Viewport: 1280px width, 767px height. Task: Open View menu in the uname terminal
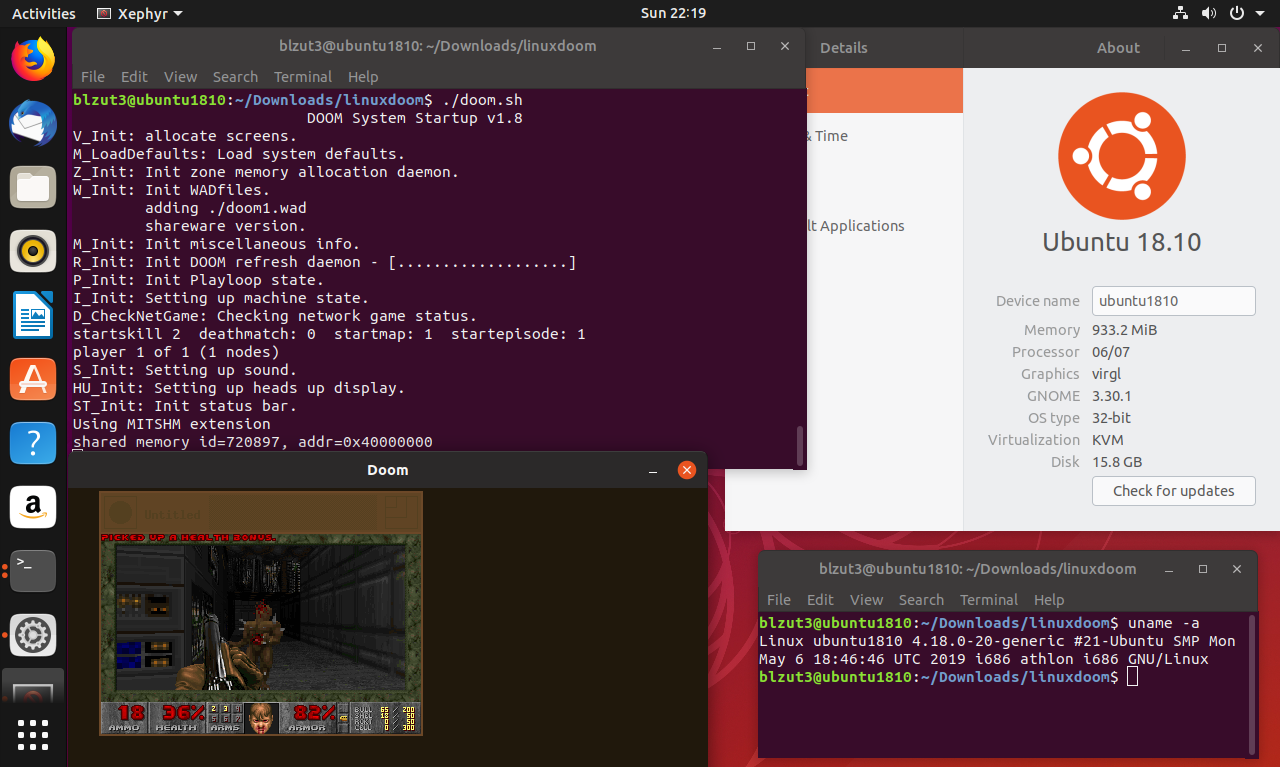867,600
